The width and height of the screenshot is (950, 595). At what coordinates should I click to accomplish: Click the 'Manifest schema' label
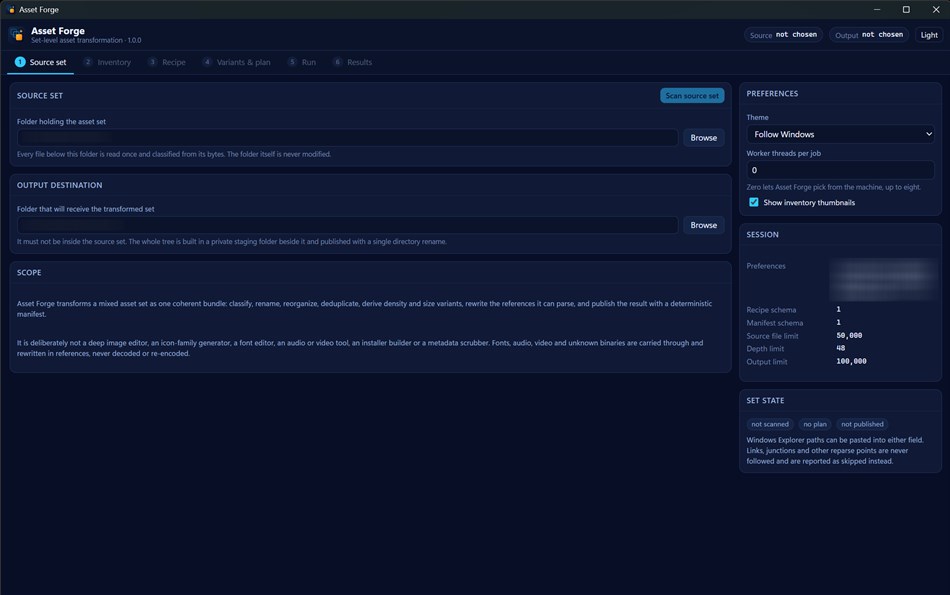coord(775,323)
